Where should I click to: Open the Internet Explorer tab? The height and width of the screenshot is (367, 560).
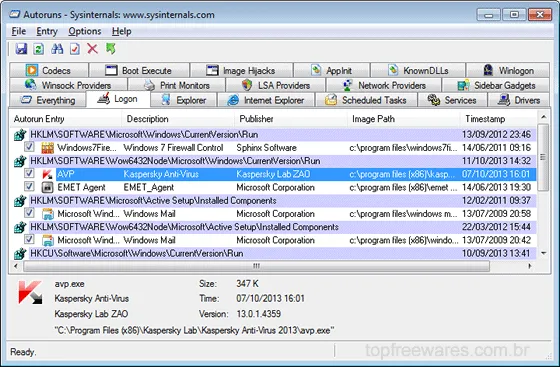pyautogui.click(x=266, y=100)
